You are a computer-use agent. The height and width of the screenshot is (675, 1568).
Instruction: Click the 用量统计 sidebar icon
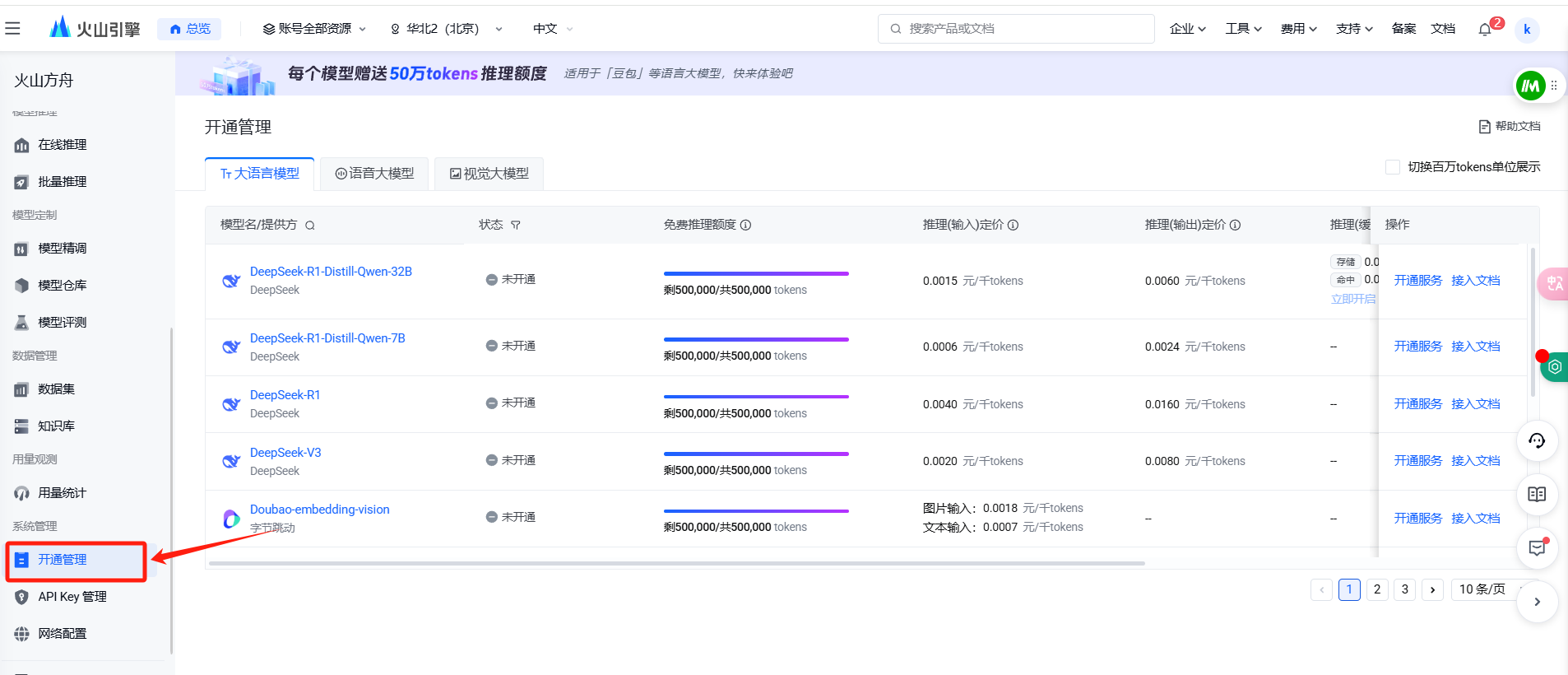point(22,493)
